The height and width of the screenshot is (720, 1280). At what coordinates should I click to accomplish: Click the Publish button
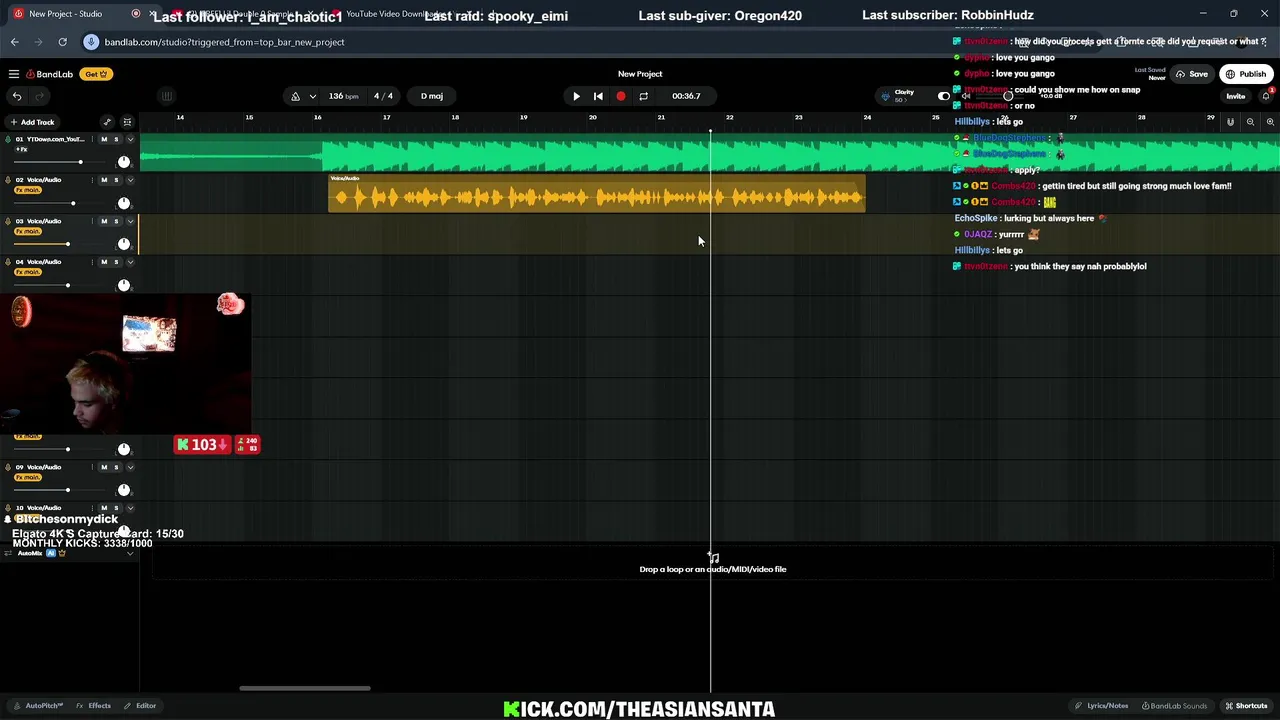pos(1246,74)
